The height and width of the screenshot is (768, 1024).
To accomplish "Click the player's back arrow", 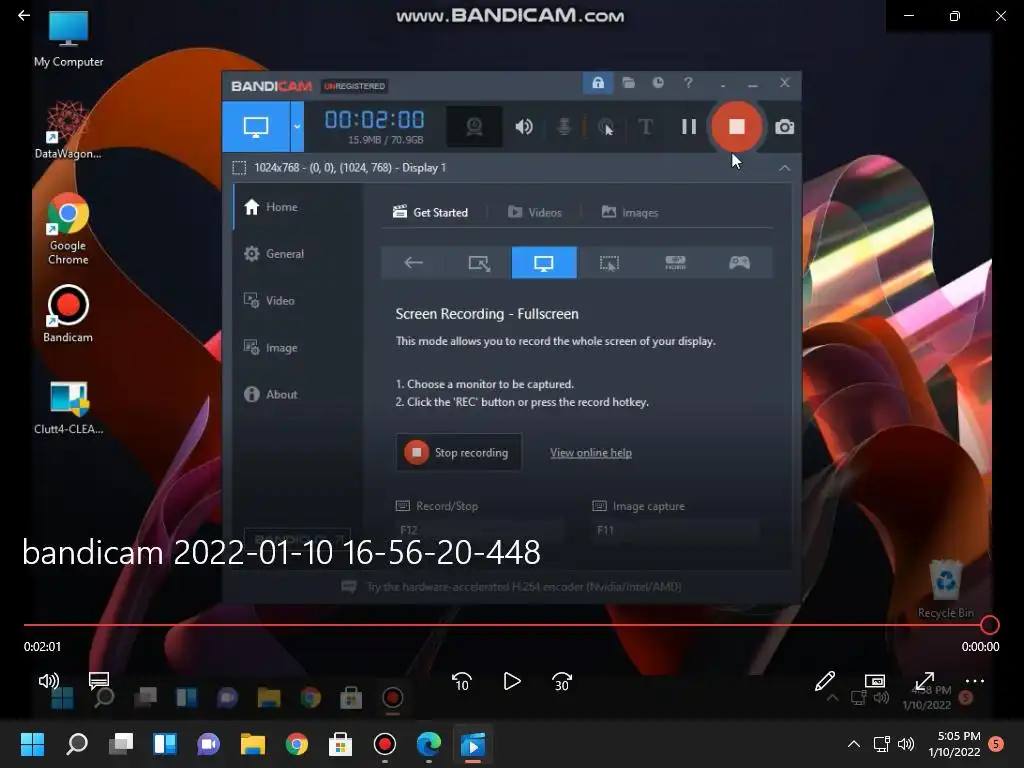I will coord(24,15).
